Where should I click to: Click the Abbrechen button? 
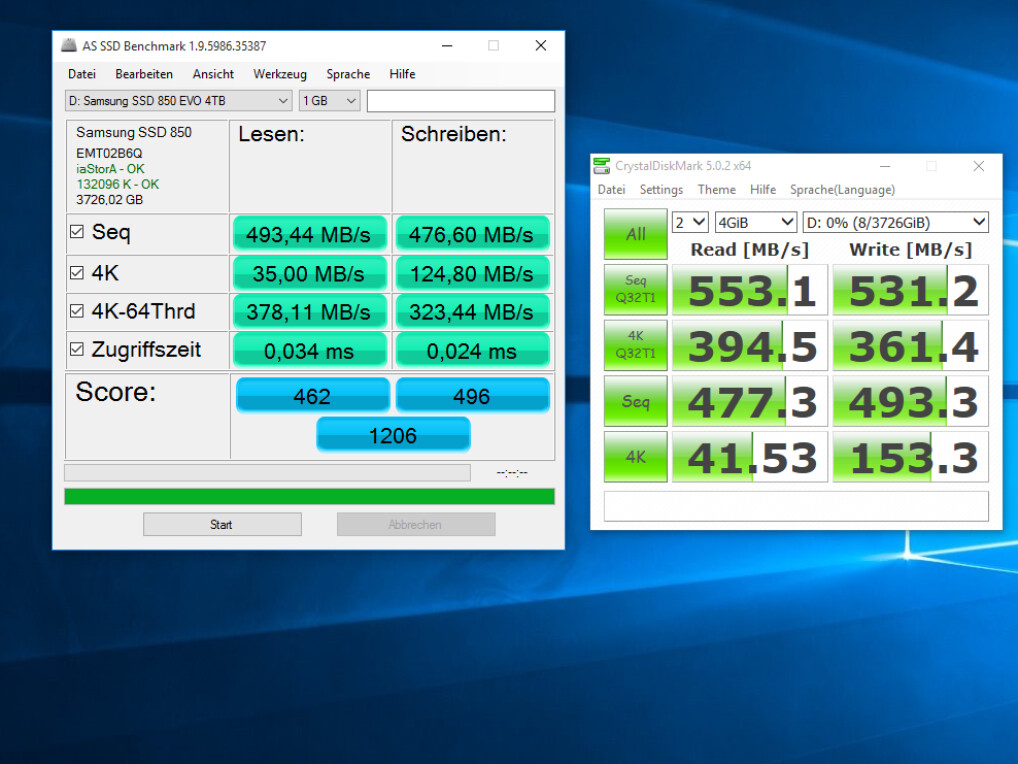click(x=416, y=524)
